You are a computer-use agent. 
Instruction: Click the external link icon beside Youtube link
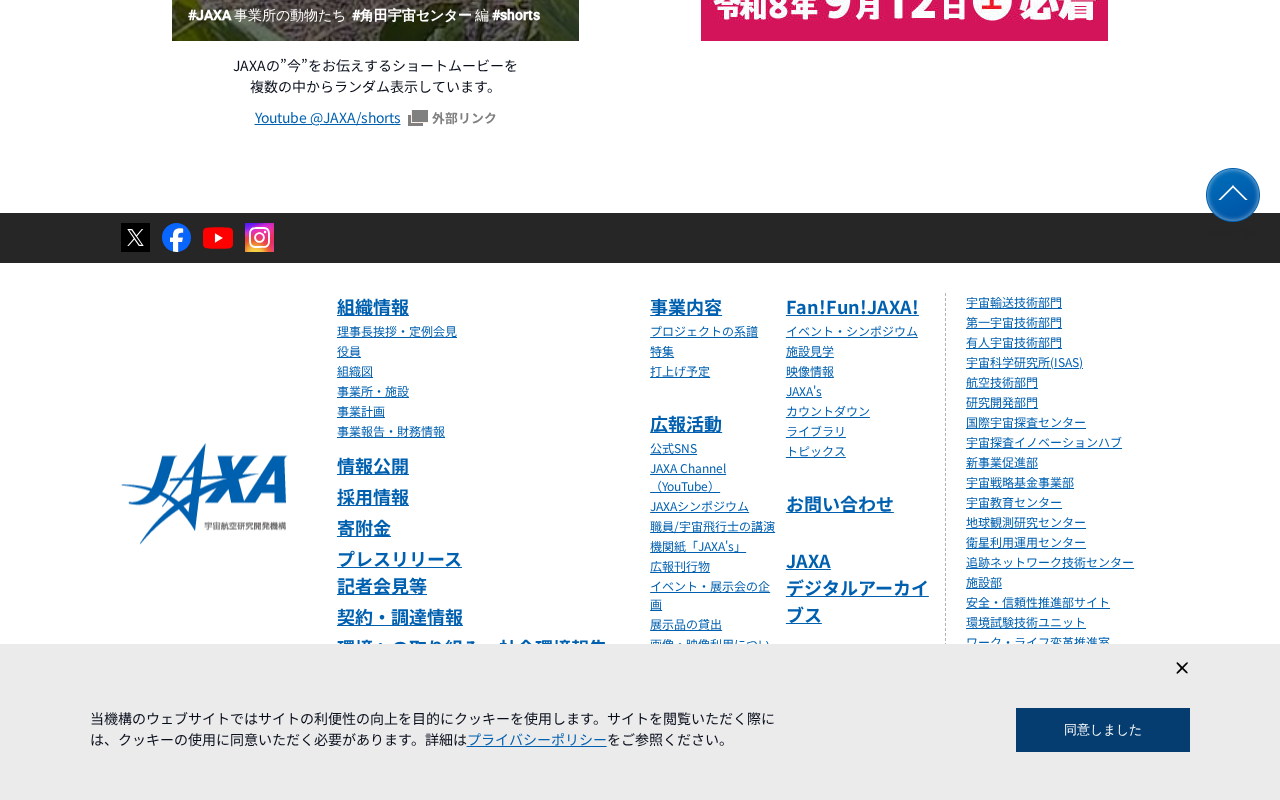tap(418, 118)
